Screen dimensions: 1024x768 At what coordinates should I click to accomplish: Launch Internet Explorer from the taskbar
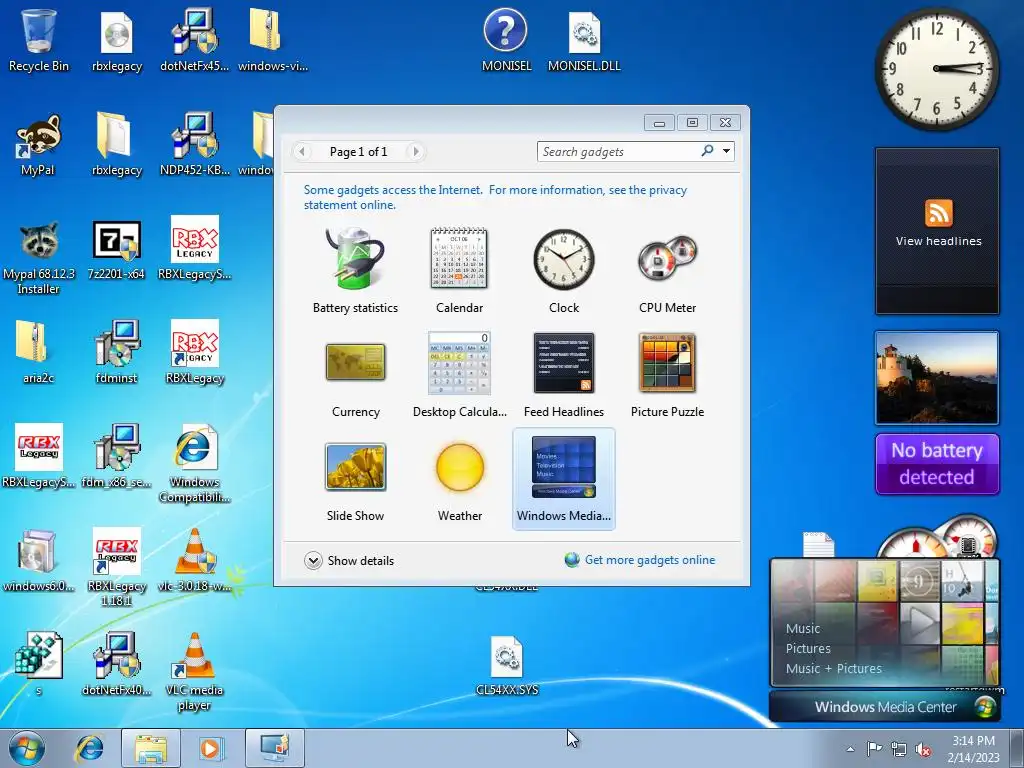[x=89, y=748]
